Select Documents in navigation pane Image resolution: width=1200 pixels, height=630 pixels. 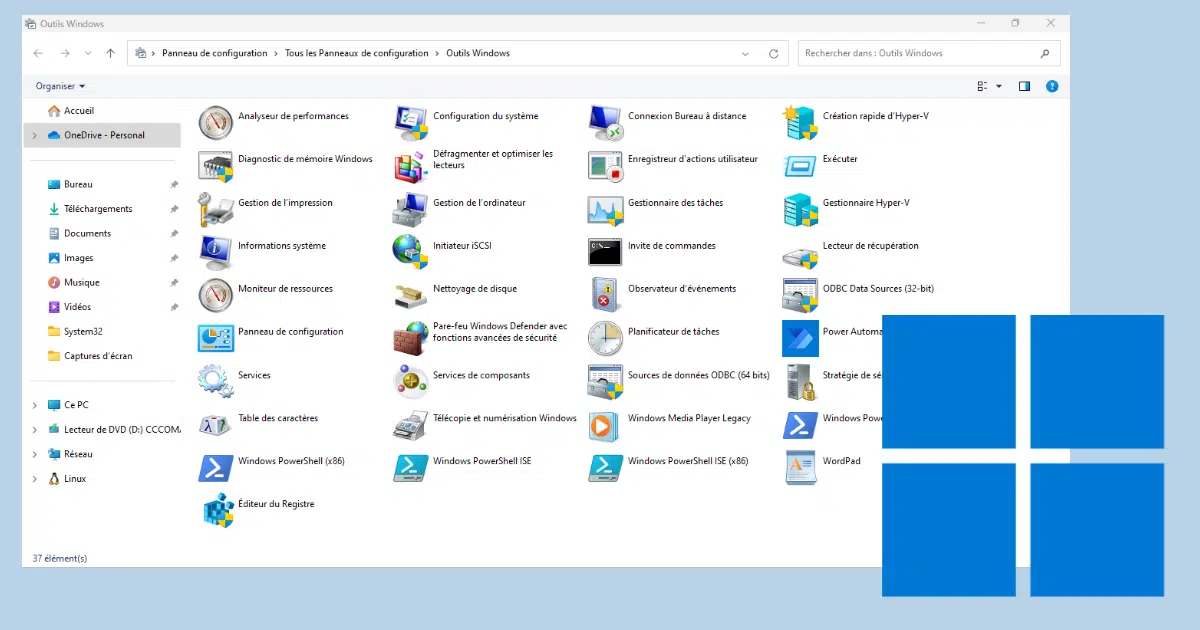(87, 233)
